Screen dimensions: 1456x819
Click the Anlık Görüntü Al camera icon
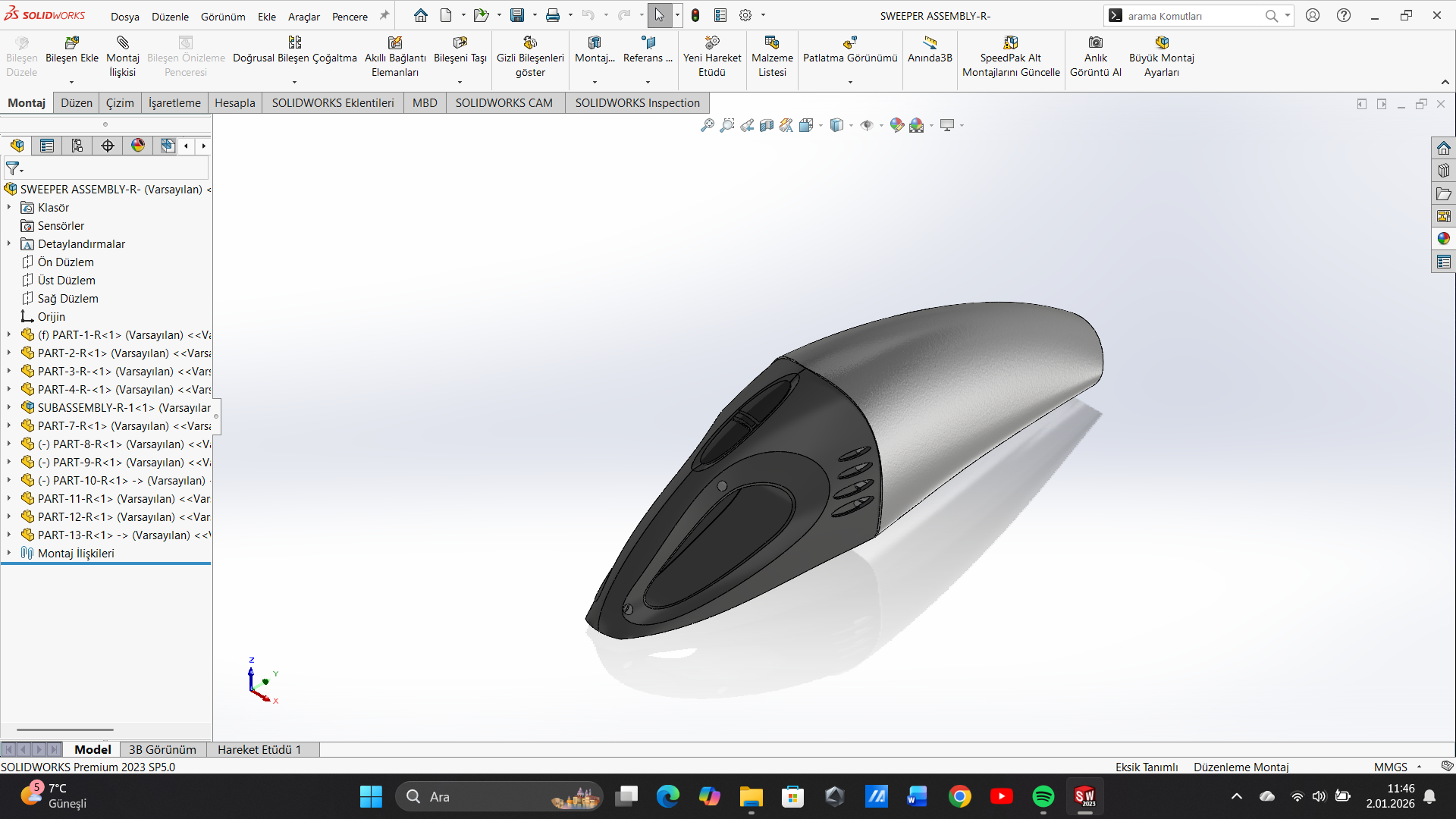[x=1095, y=43]
